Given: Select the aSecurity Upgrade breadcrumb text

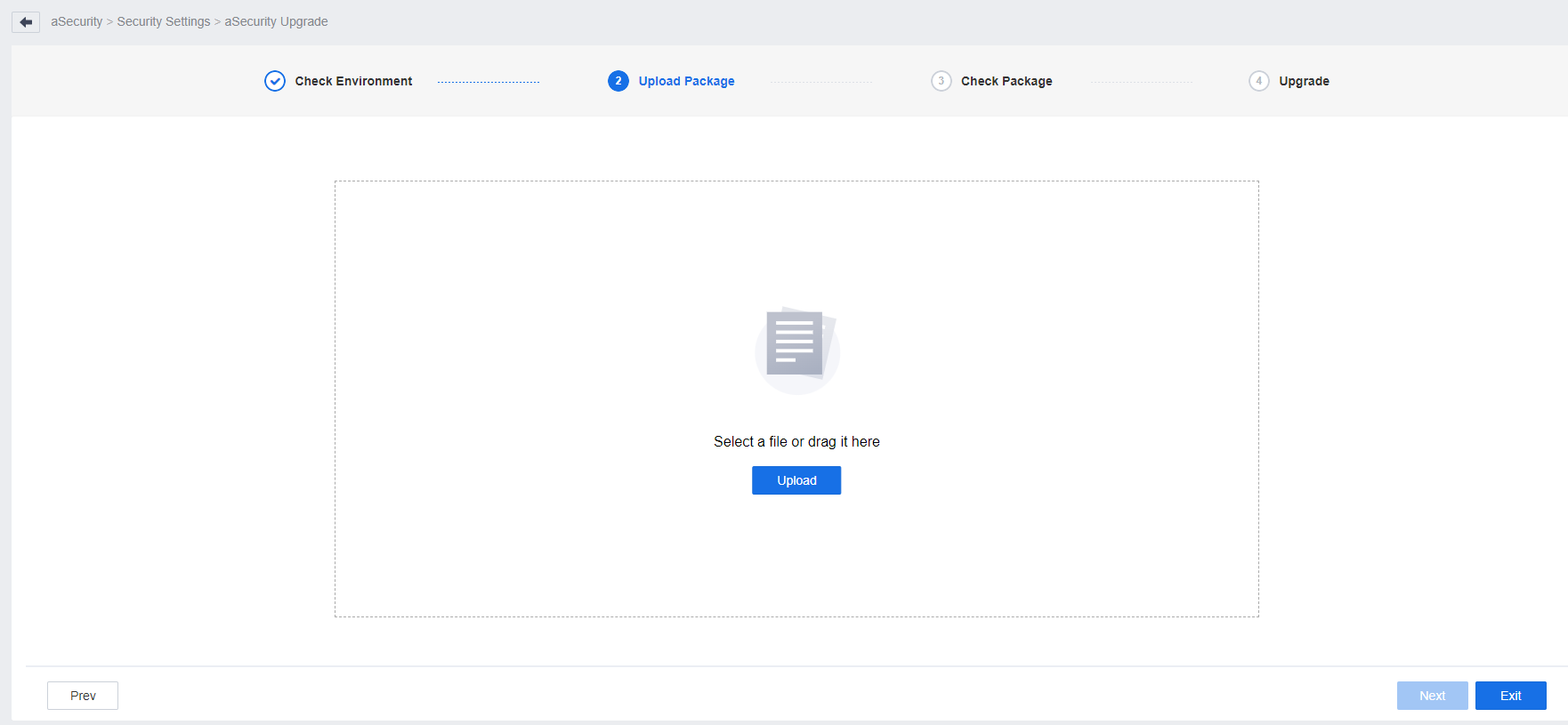Looking at the screenshot, I should 276,21.
